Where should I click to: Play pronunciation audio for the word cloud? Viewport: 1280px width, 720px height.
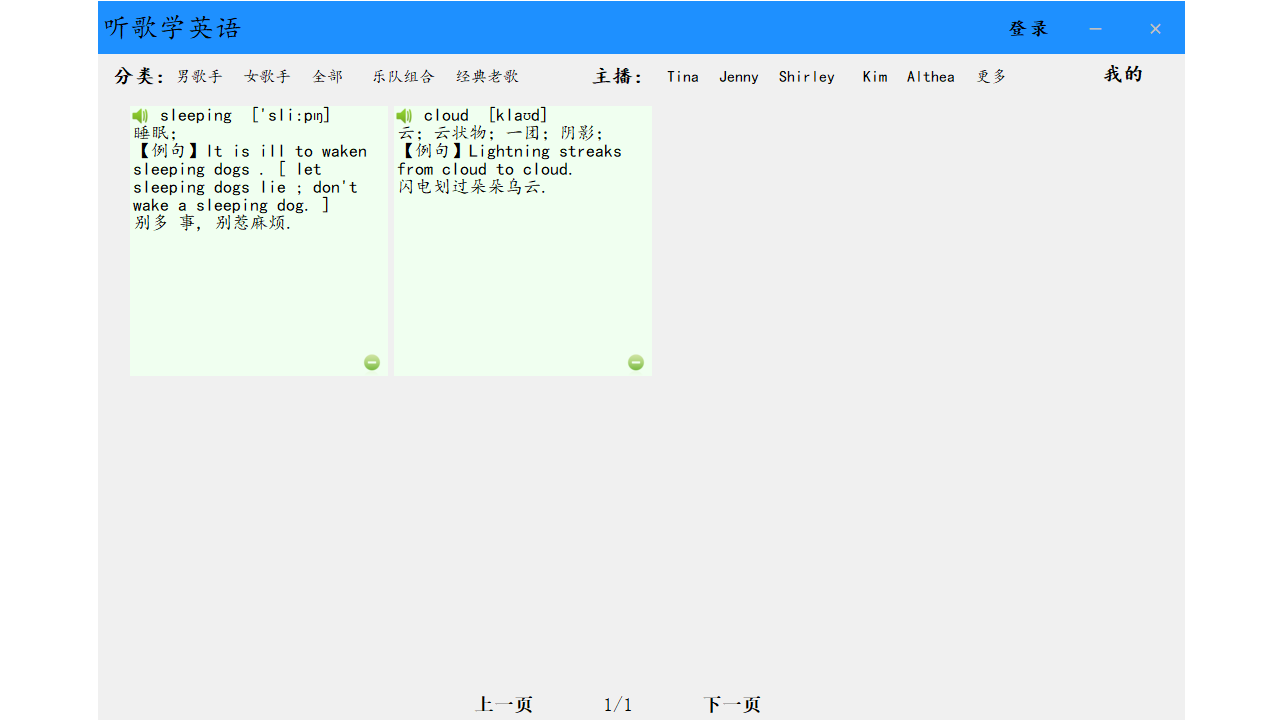pyautogui.click(x=404, y=116)
